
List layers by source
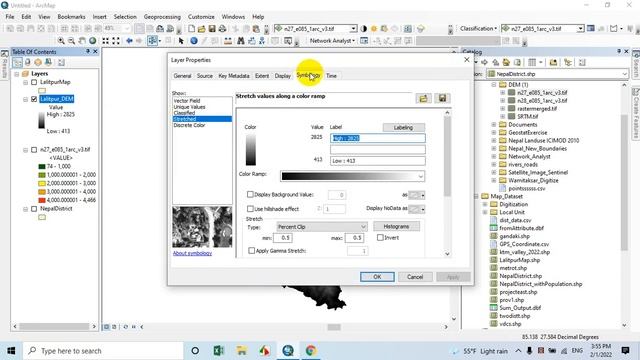click(28, 62)
